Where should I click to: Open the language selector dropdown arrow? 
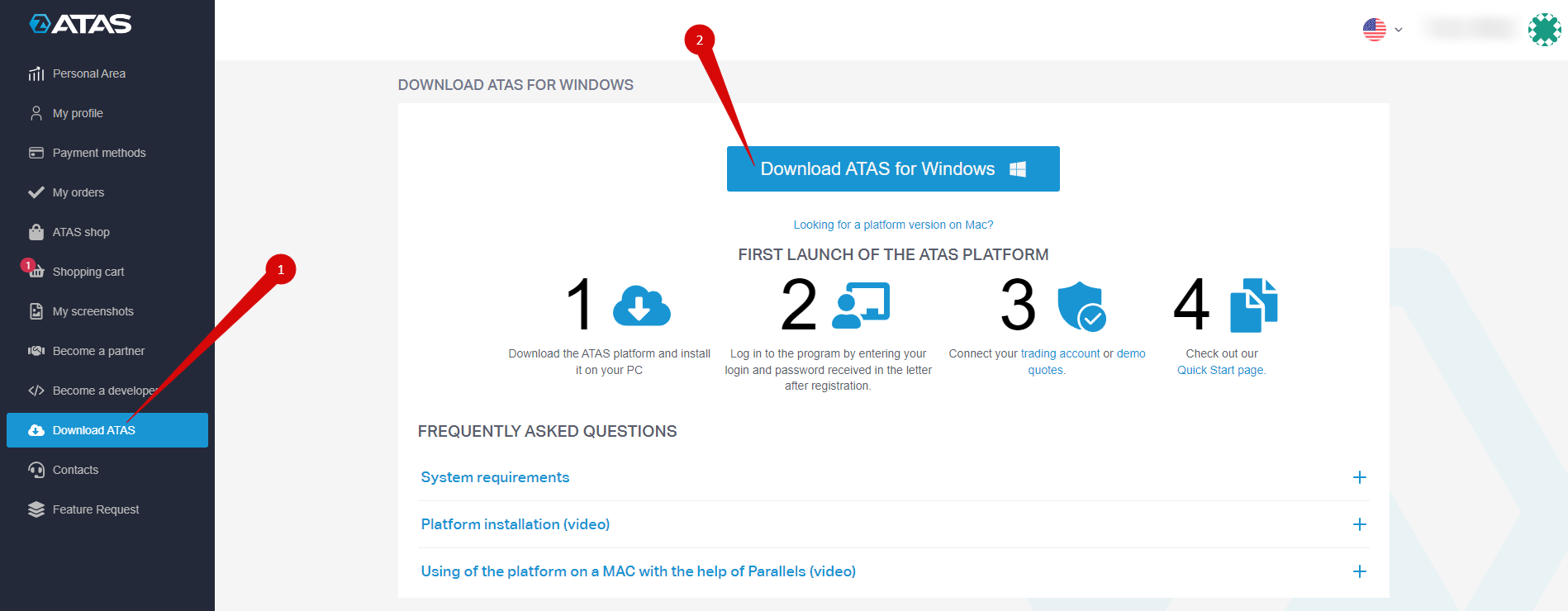click(1399, 30)
